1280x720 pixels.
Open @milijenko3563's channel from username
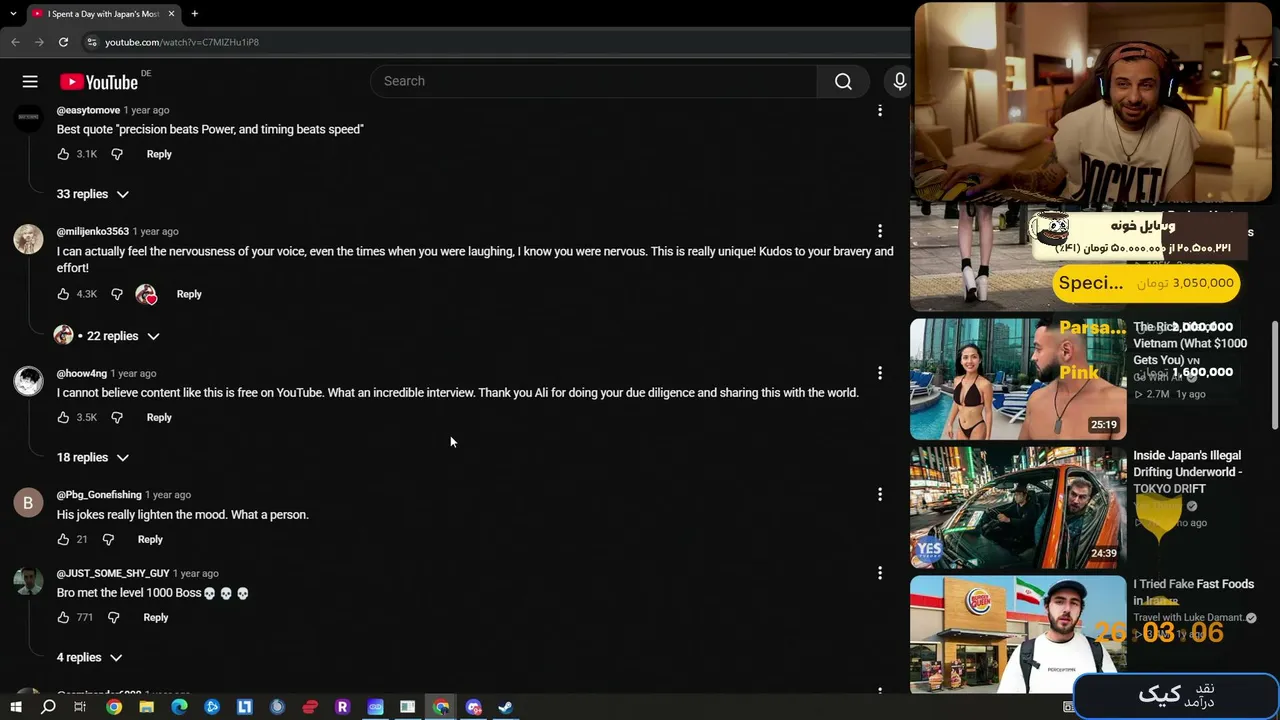93,231
